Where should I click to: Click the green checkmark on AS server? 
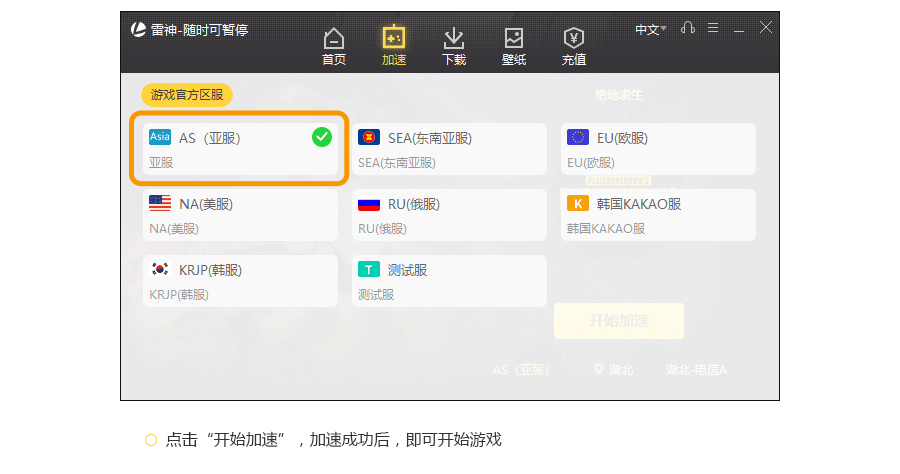coord(322,137)
